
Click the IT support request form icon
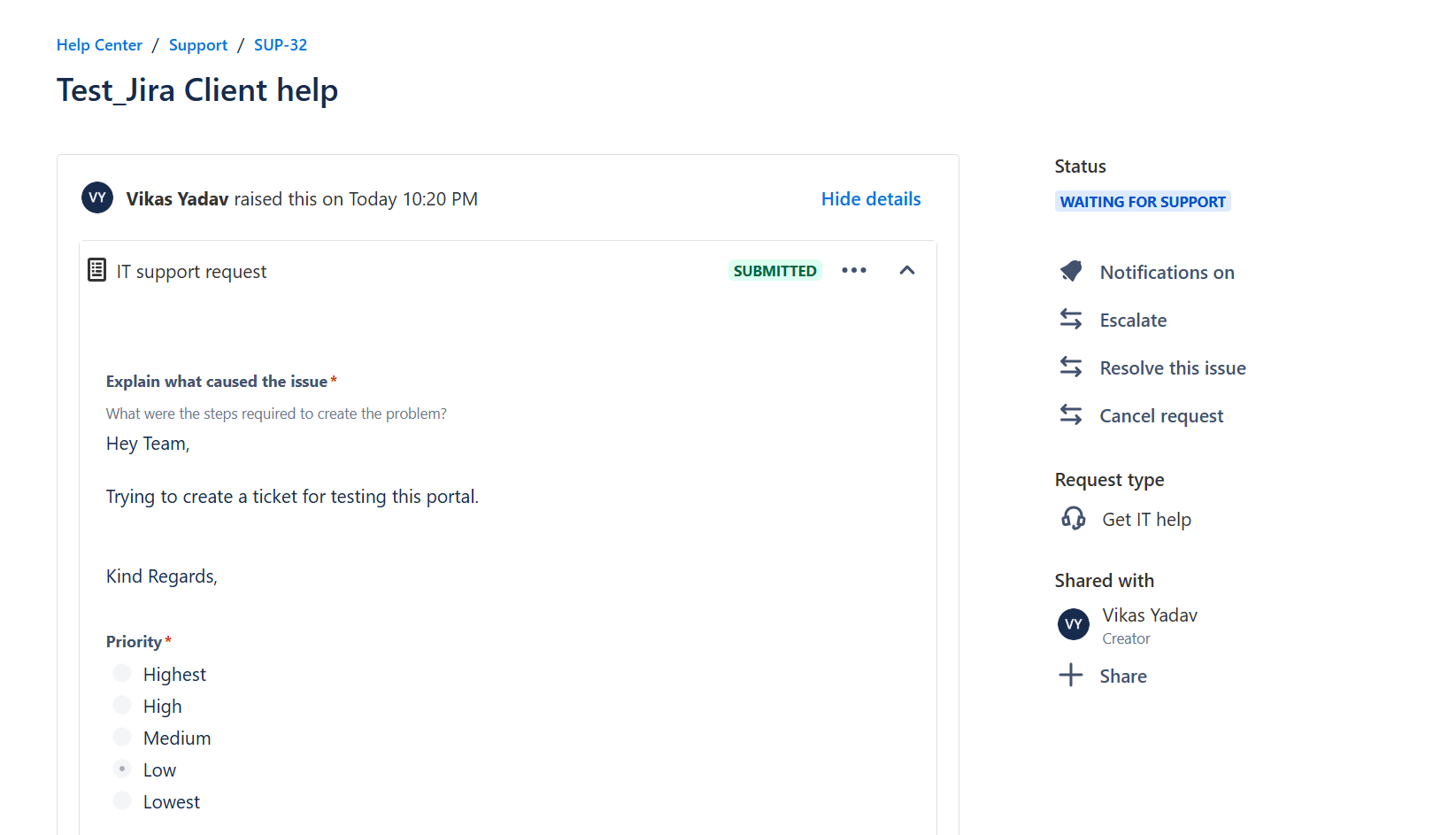pyautogui.click(x=97, y=270)
